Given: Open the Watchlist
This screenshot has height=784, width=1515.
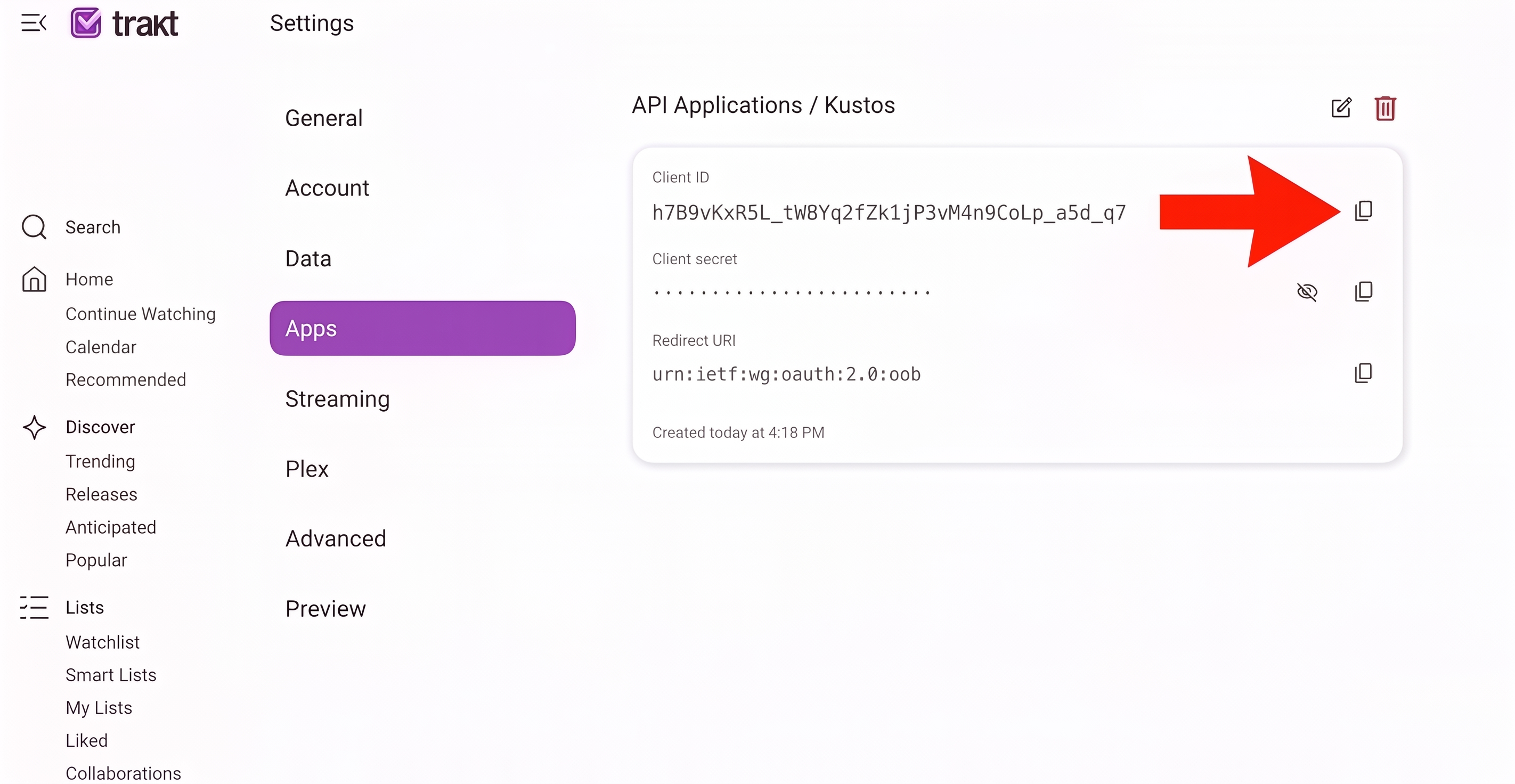Looking at the screenshot, I should coord(103,642).
